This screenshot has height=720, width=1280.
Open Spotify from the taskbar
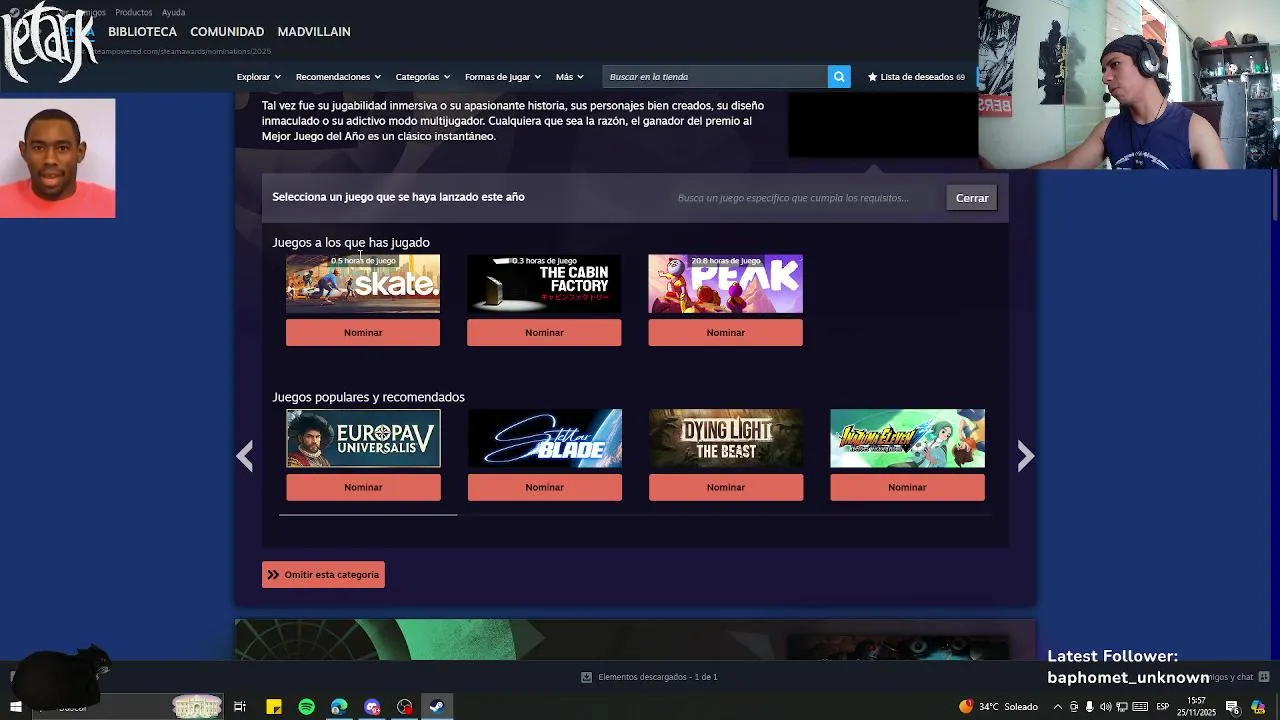click(x=306, y=707)
